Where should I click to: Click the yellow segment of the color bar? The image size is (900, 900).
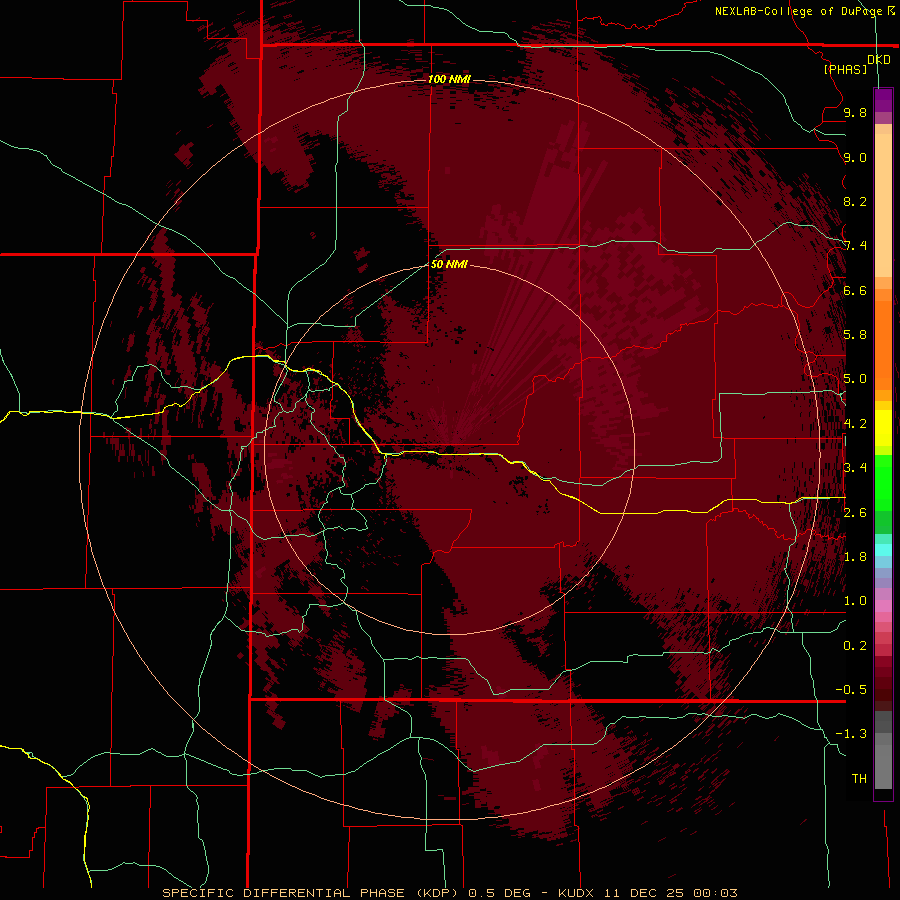(x=883, y=428)
